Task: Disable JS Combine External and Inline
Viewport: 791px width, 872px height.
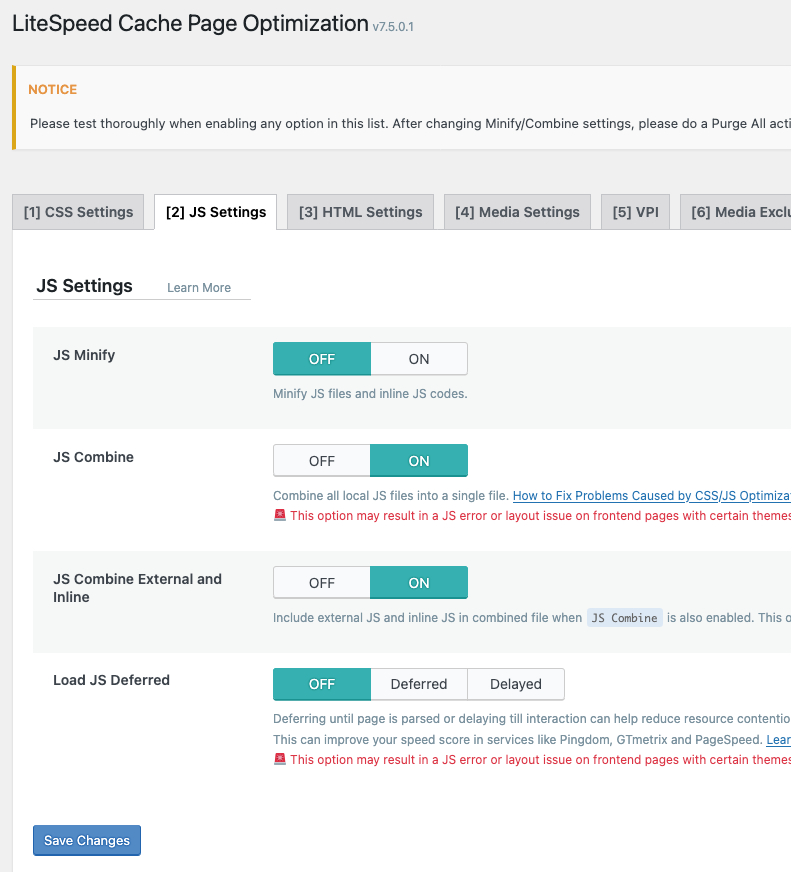Action: (322, 583)
